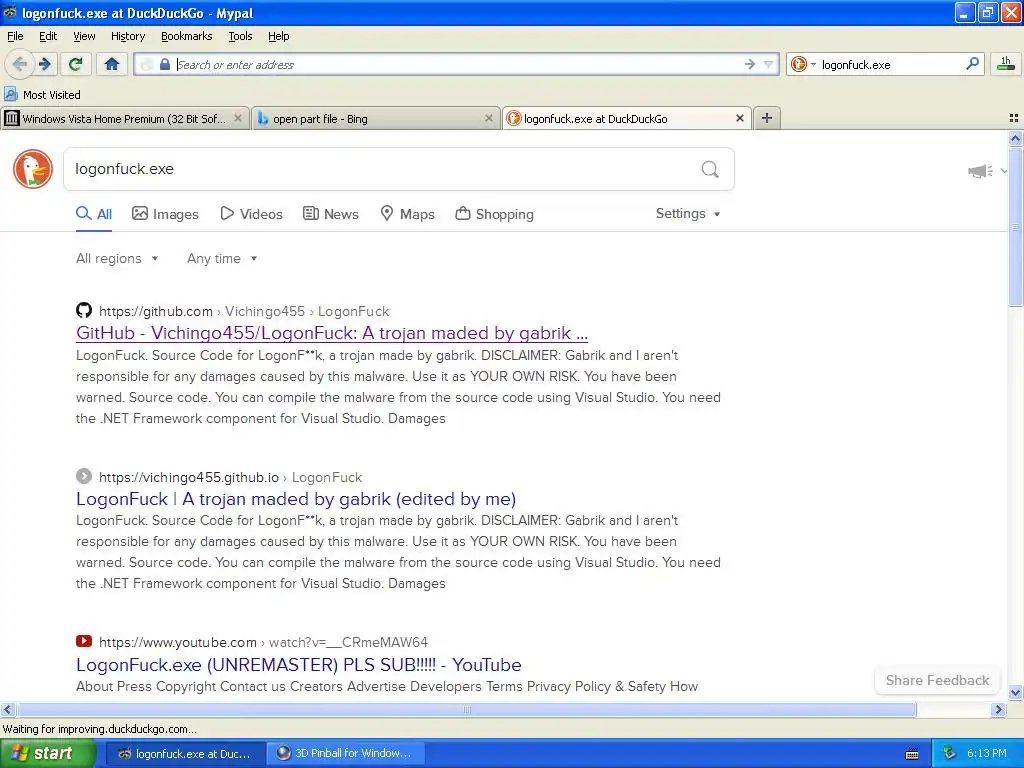Click the DuckDuckGo logo
The image size is (1024, 768).
(33, 169)
